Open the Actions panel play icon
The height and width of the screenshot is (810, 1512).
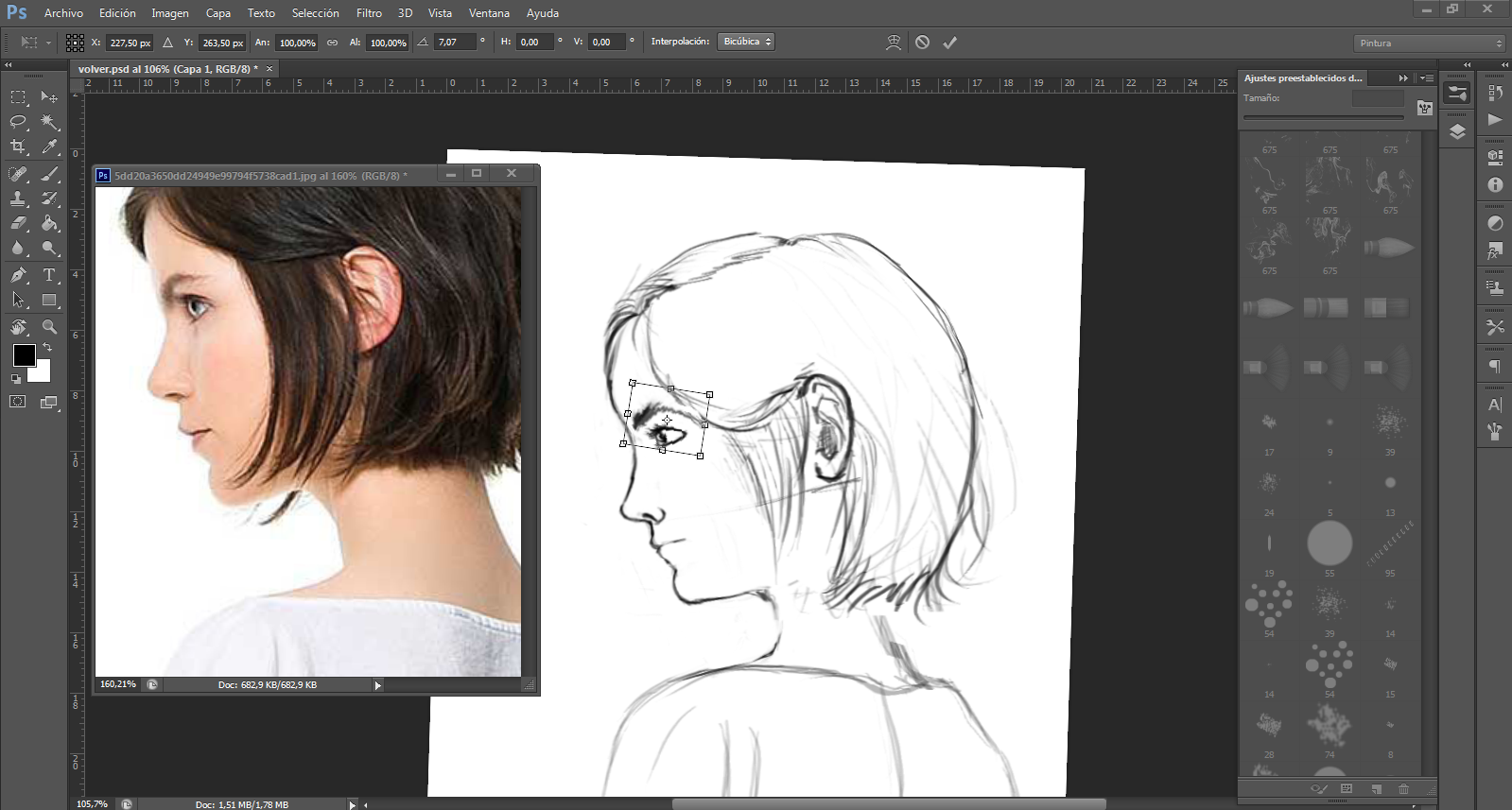[1495, 119]
